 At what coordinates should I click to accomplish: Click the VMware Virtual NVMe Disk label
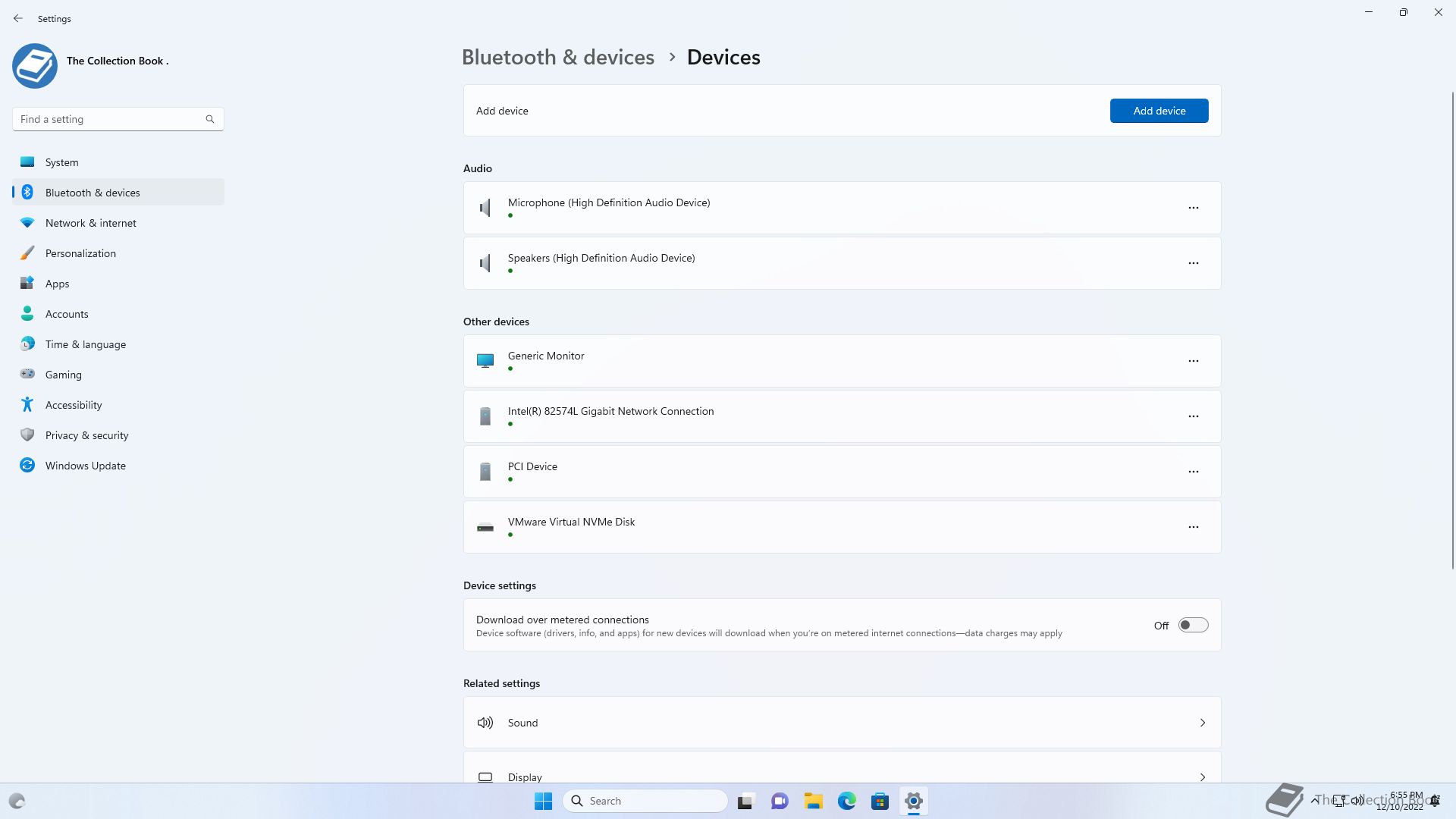(572, 522)
